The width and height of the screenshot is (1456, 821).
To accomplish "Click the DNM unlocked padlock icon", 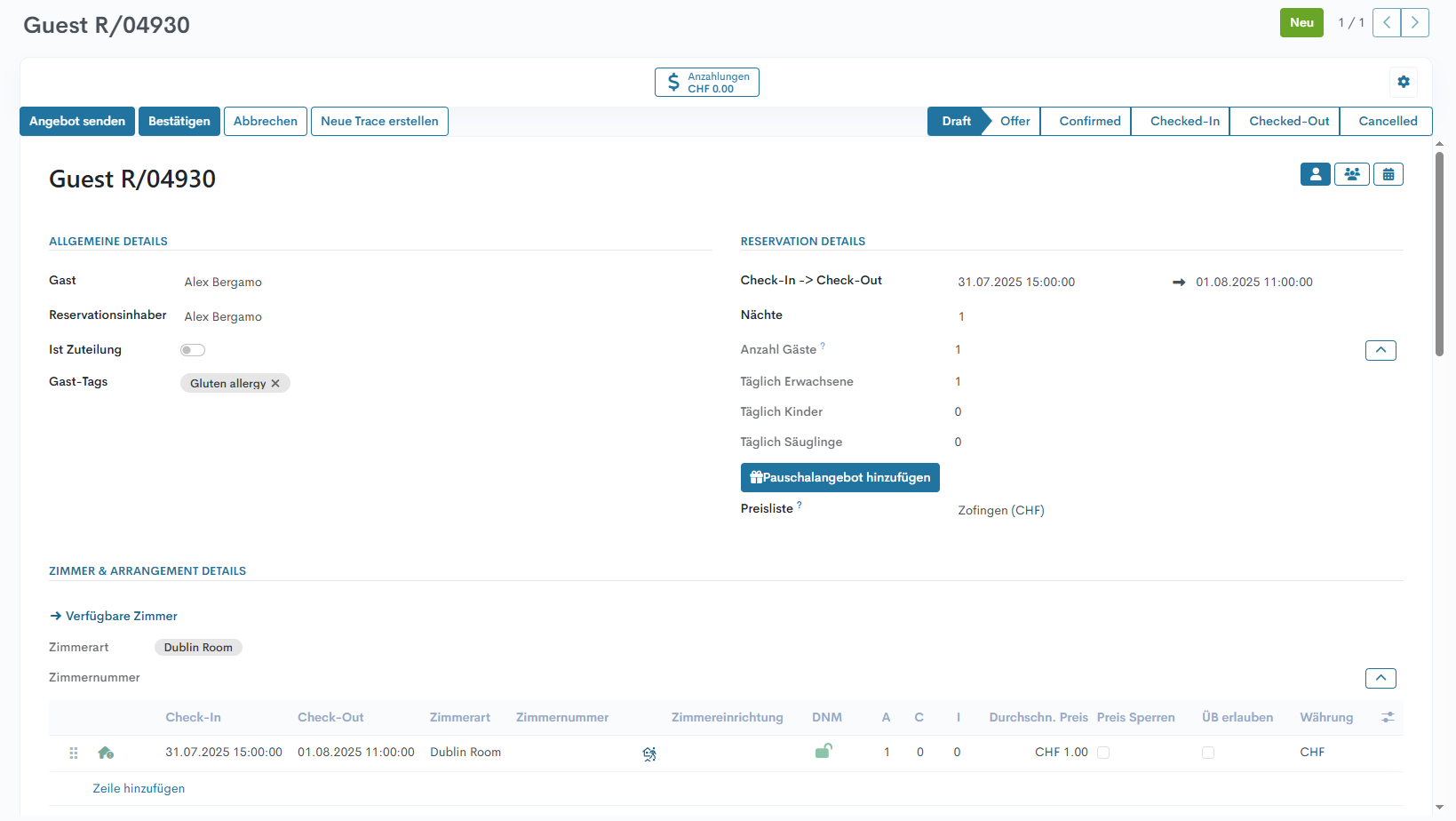I will (x=823, y=752).
